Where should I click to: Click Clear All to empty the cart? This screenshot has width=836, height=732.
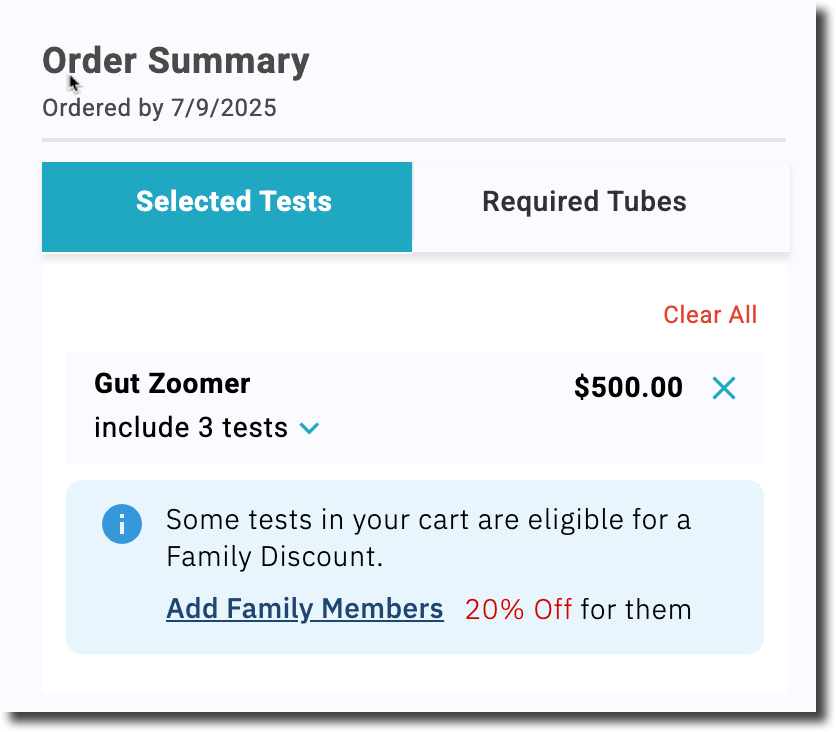(710, 315)
